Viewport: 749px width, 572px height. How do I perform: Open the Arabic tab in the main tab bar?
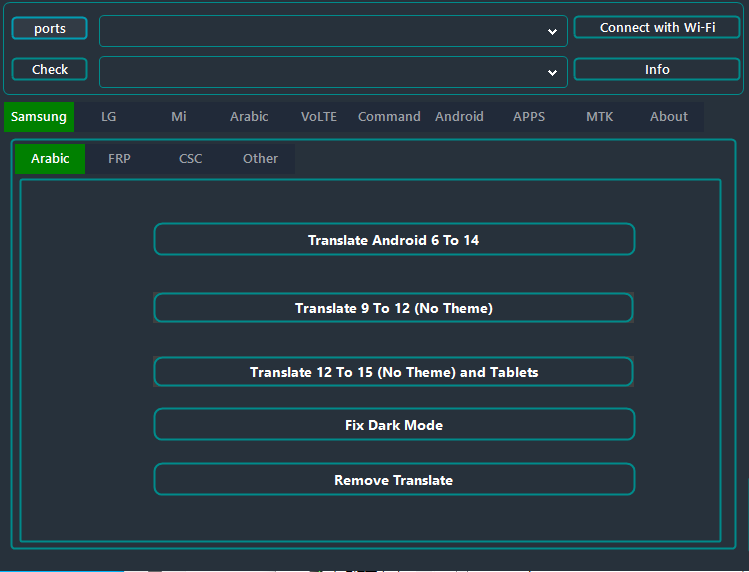(x=249, y=117)
